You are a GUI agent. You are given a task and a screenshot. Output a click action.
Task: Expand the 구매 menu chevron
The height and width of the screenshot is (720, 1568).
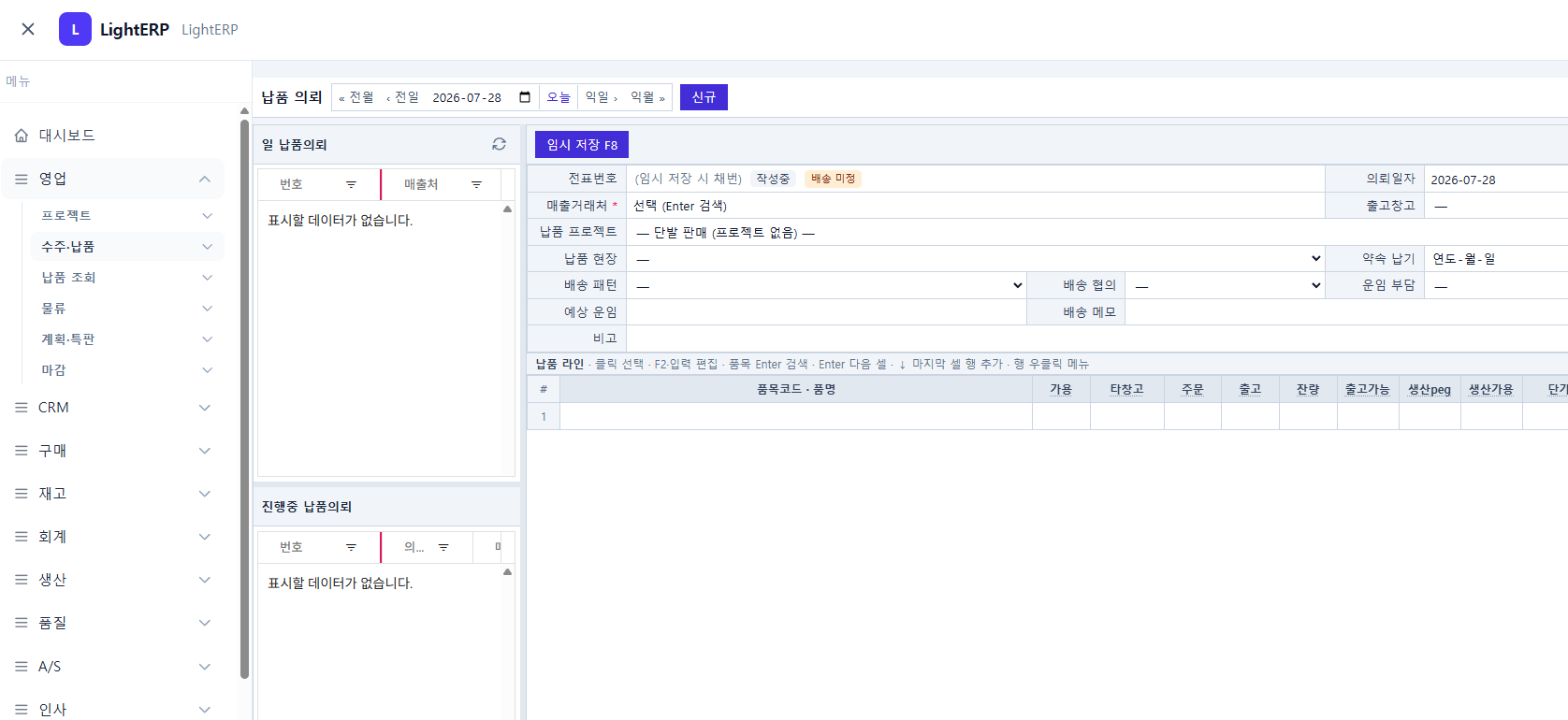click(205, 451)
